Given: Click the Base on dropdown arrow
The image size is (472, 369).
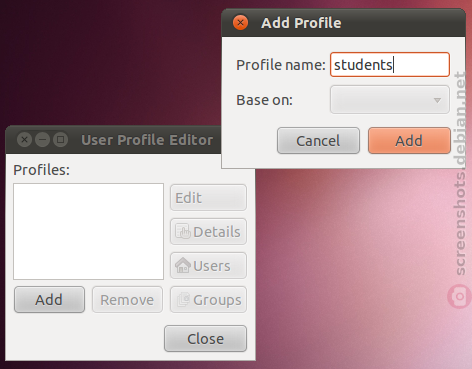Looking at the screenshot, I should [437, 100].
